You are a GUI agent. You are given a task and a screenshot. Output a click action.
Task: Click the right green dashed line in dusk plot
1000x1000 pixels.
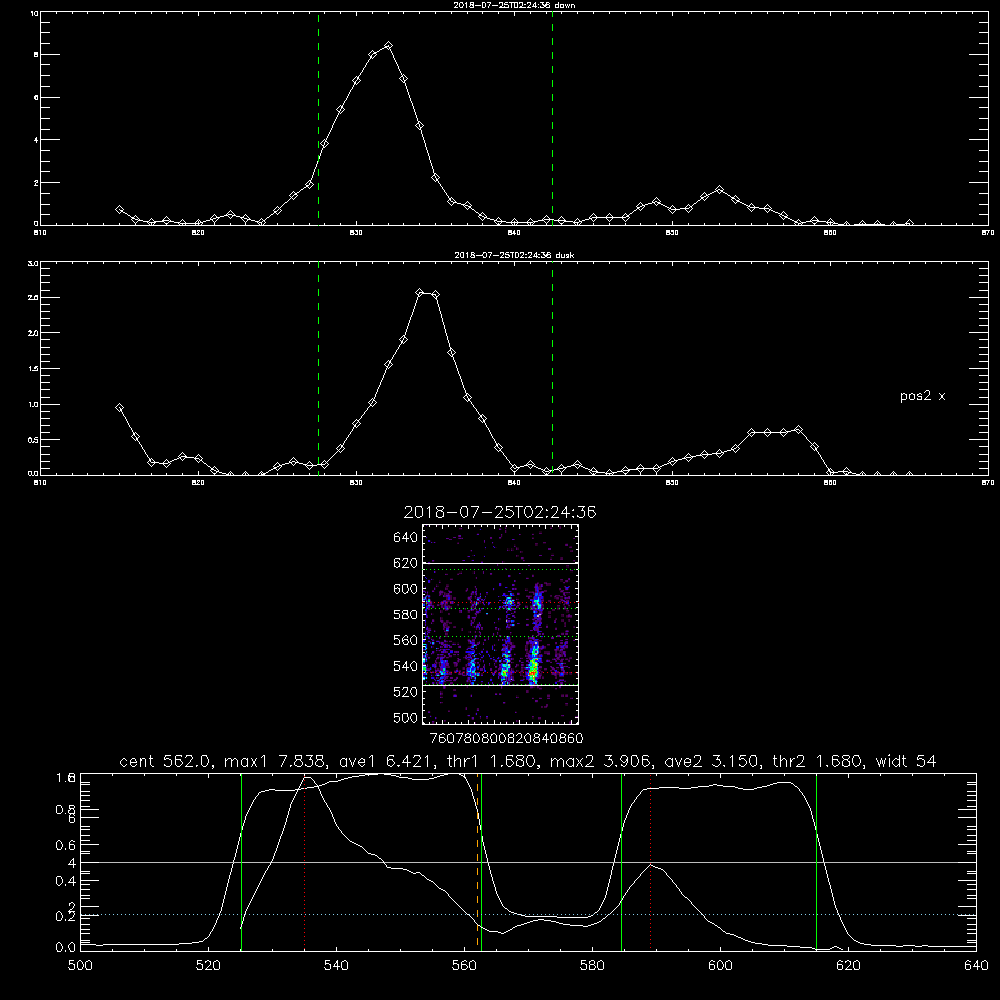pos(552,368)
